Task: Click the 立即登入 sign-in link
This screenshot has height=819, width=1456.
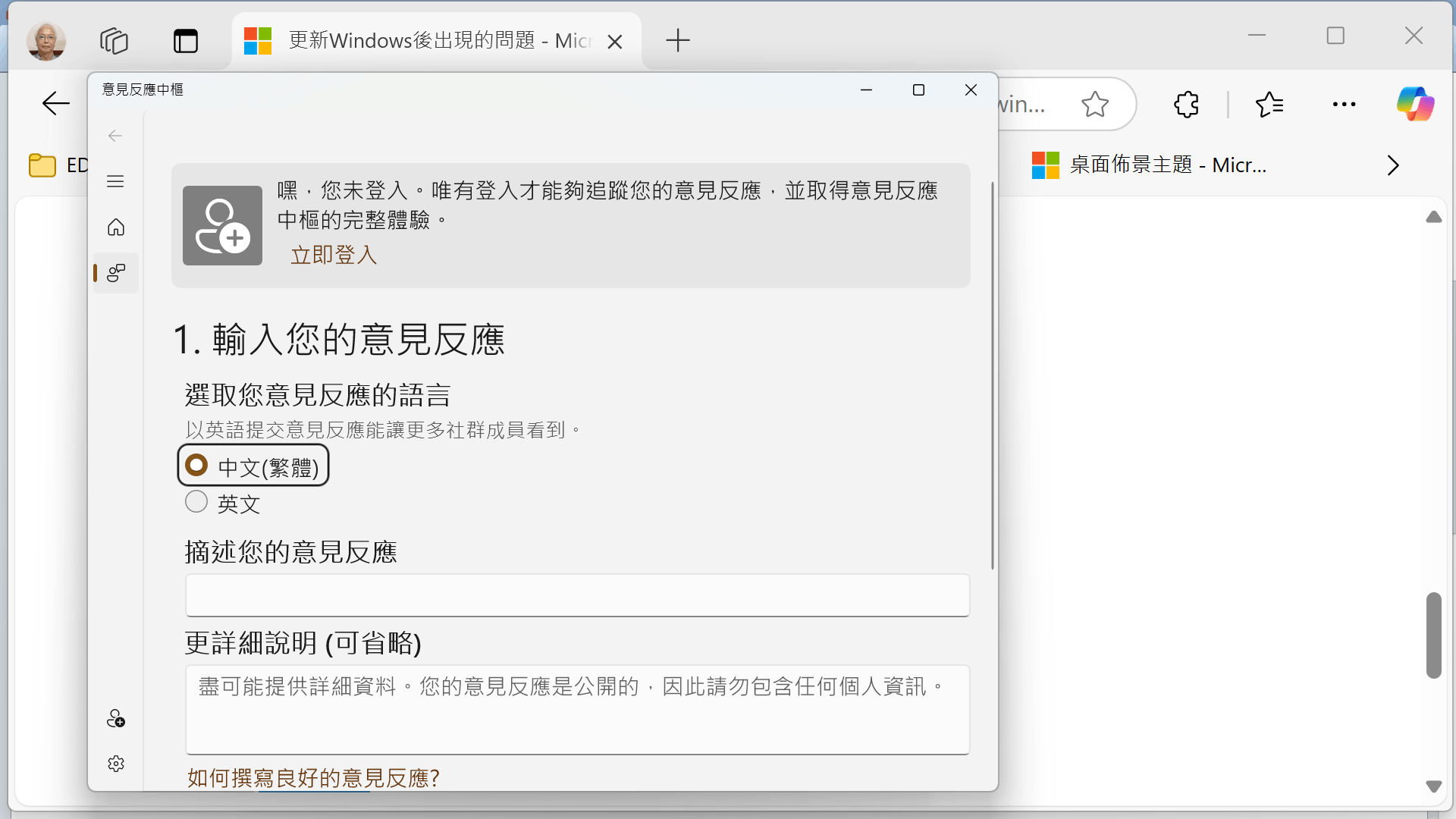Action: pos(334,255)
